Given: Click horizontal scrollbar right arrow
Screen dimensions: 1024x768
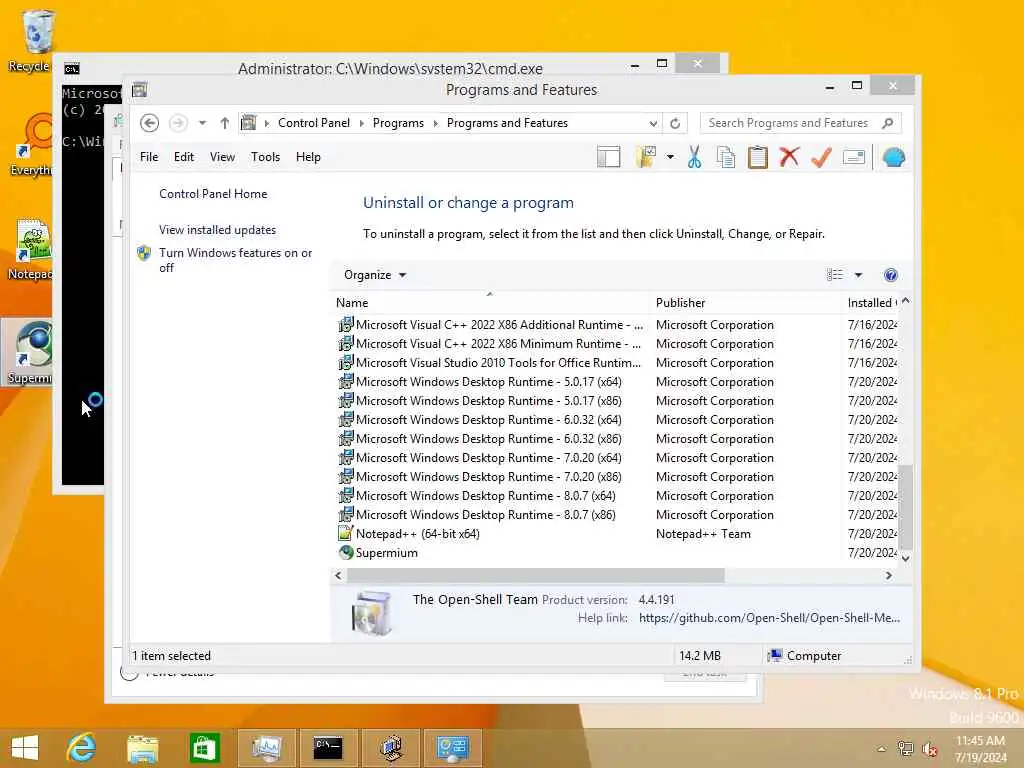Looking at the screenshot, I should coord(888,575).
